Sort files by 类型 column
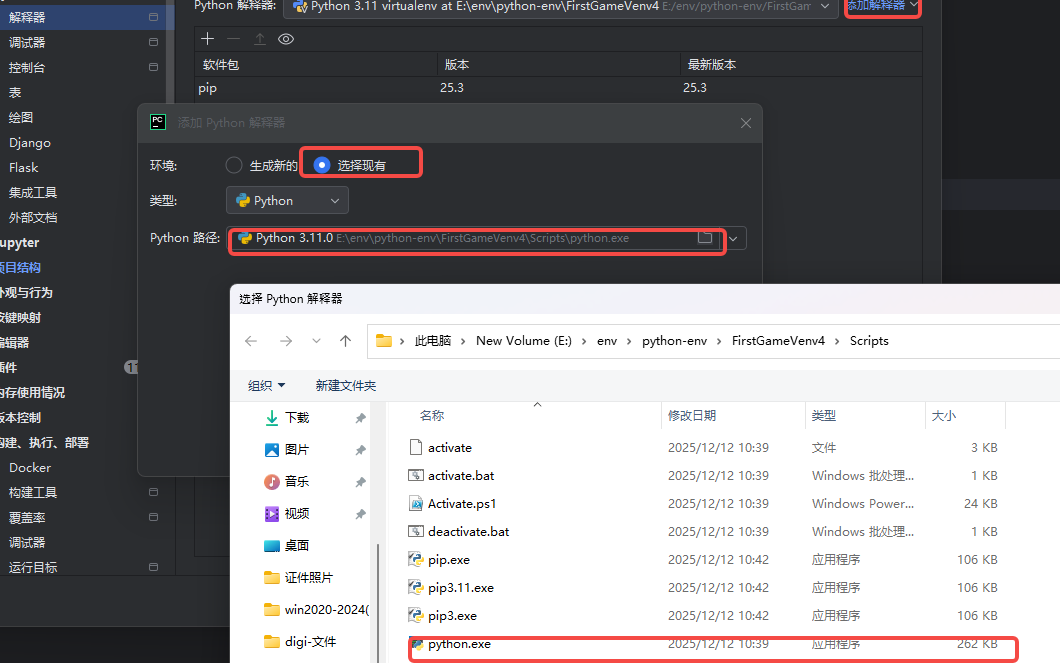 tap(823, 416)
